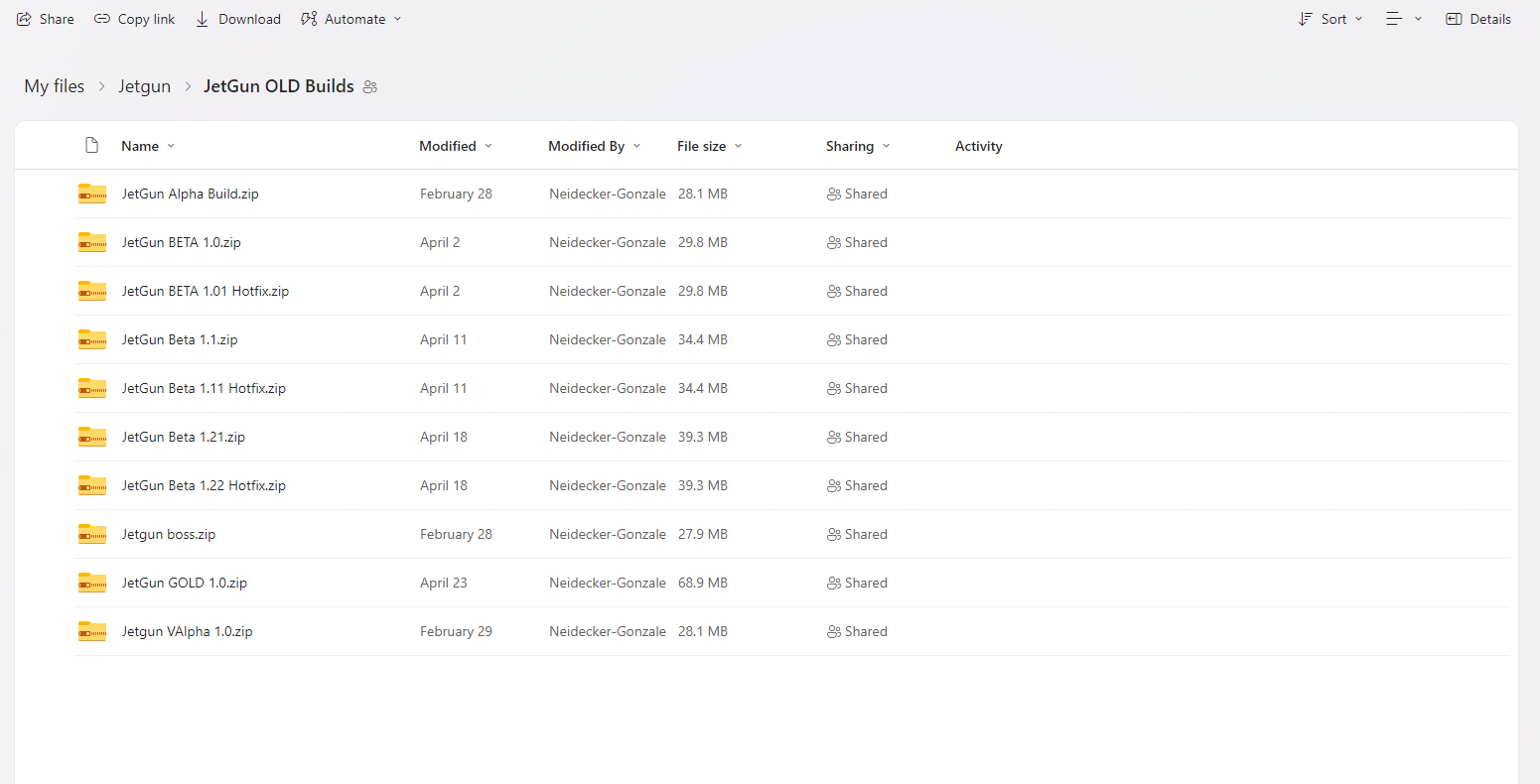Navigate to the Jetgun breadcrumb folder
Image resolution: width=1540 pixels, height=784 pixels.
click(145, 86)
